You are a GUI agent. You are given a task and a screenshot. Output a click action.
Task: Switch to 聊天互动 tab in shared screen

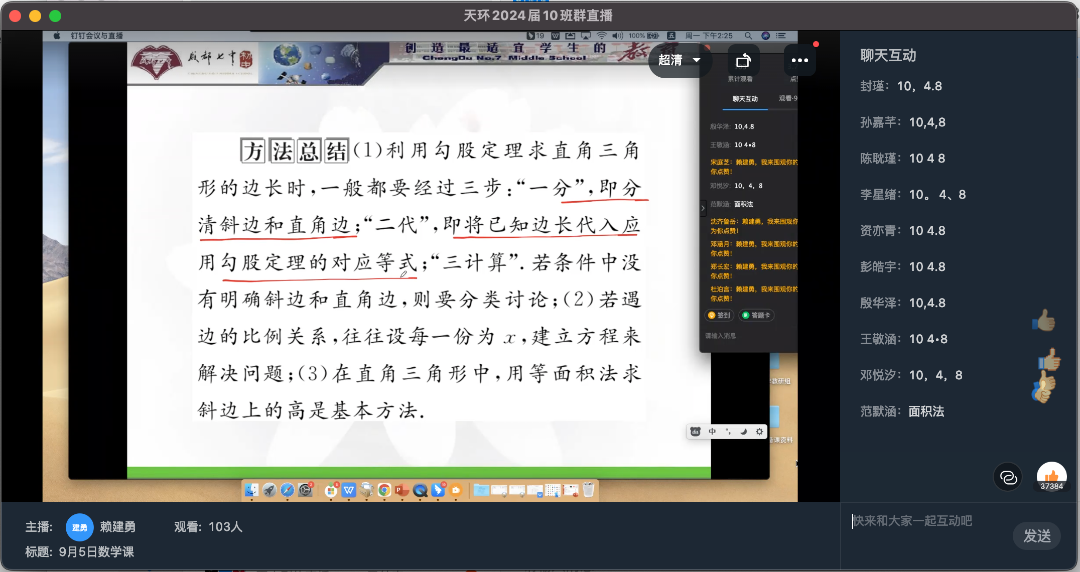745,99
